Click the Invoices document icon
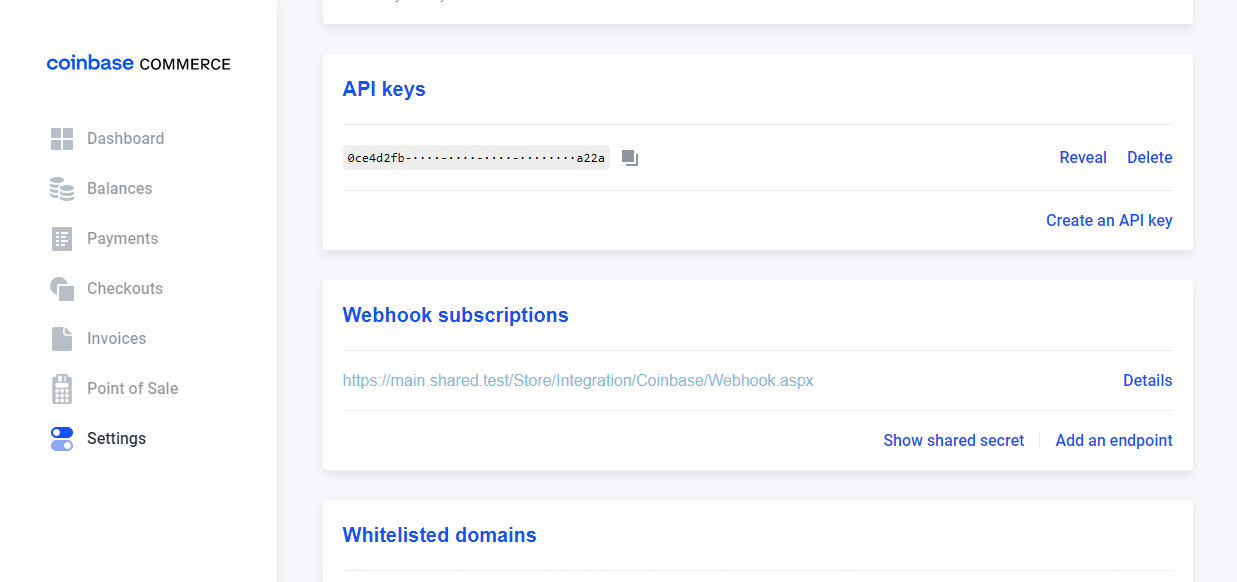The width and height of the screenshot is (1237, 582). click(62, 339)
